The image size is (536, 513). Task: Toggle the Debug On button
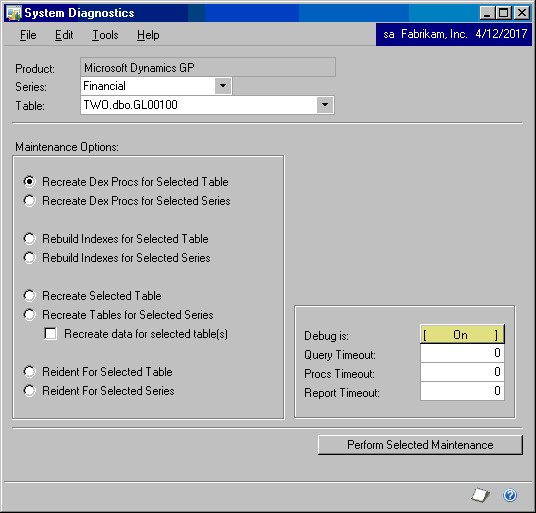click(462, 334)
